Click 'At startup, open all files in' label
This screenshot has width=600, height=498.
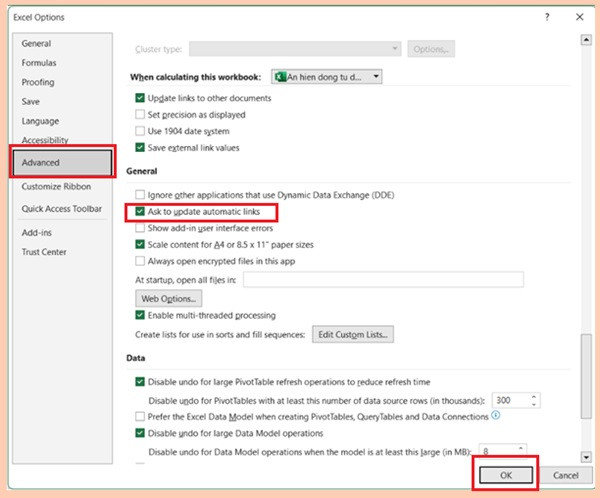coord(186,280)
